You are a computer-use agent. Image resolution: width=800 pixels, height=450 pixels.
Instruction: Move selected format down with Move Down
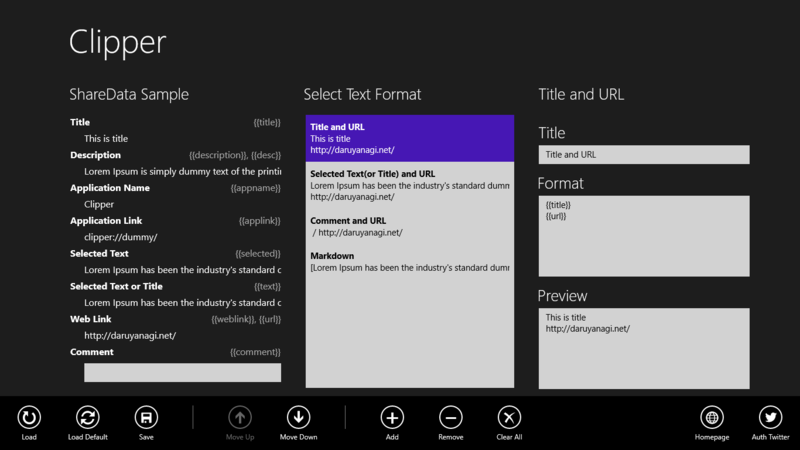point(298,417)
